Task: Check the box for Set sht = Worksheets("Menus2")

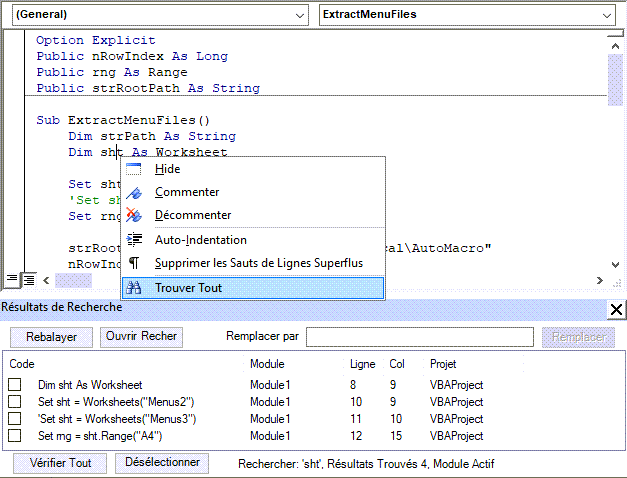Action: [15, 401]
